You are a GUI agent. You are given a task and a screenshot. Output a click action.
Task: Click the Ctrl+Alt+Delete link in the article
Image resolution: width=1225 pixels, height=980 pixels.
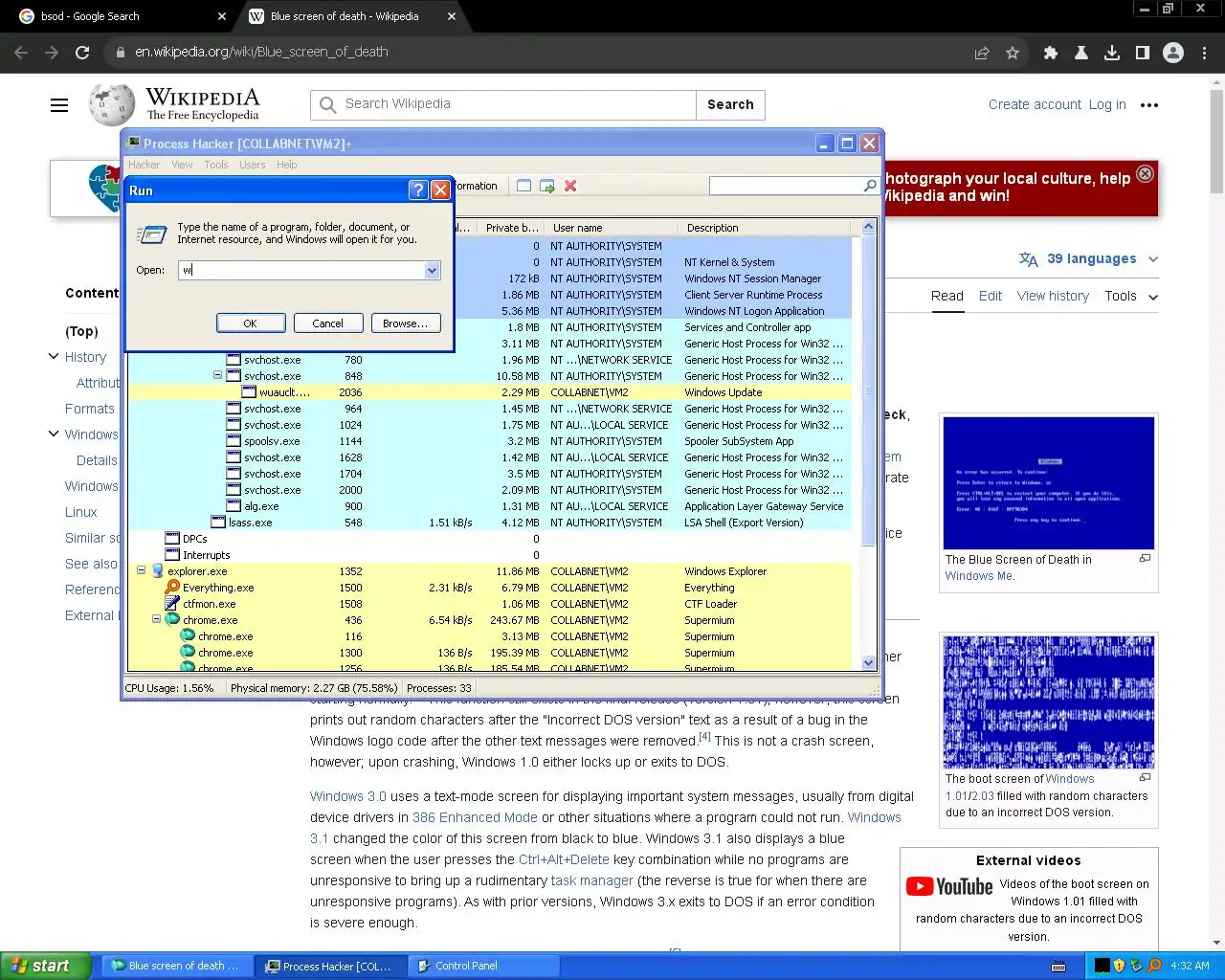(x=564, y=859)
